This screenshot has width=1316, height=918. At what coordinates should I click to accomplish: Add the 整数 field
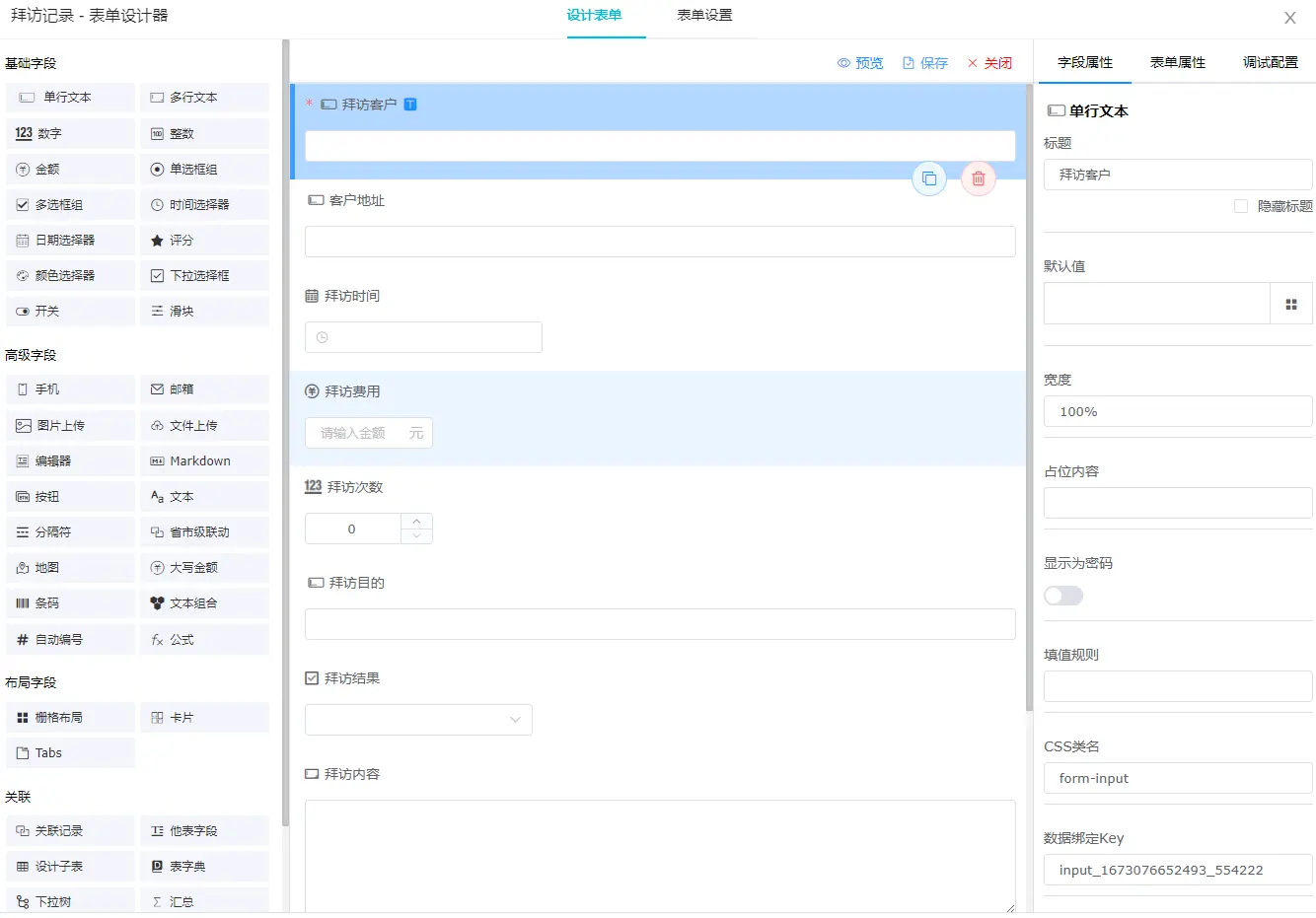204,133
